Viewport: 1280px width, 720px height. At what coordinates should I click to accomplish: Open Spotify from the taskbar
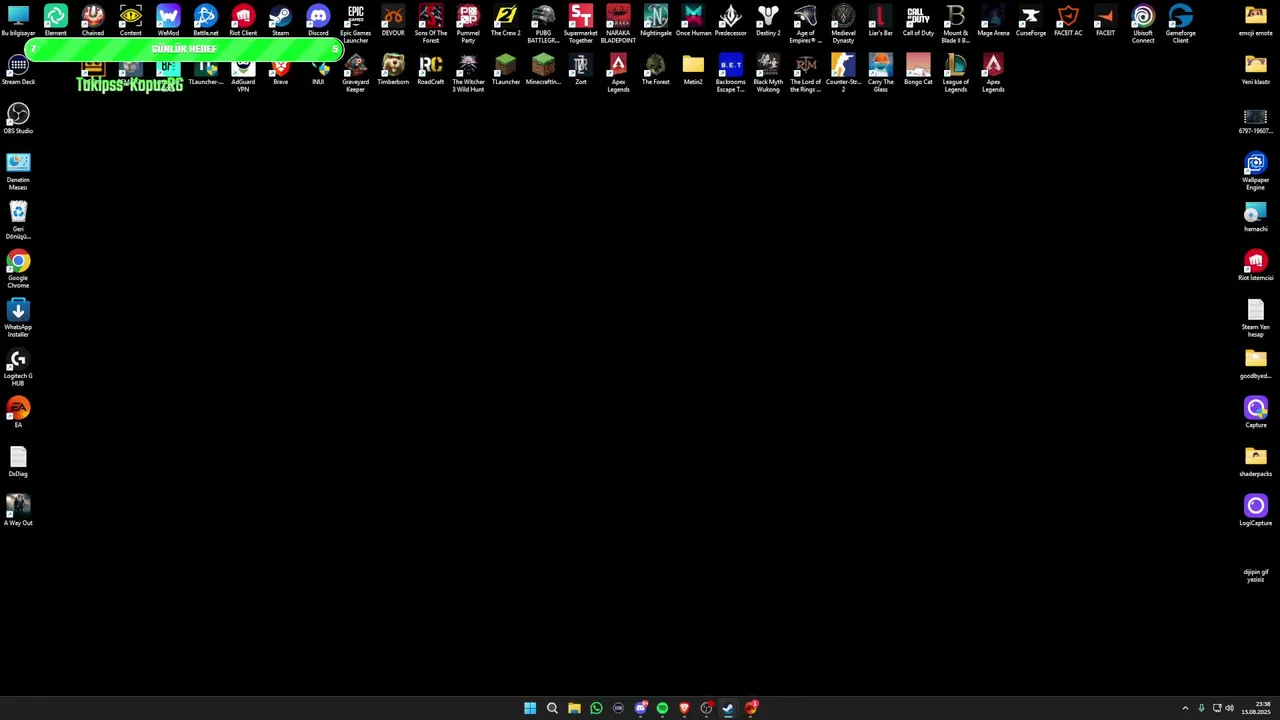662,708
